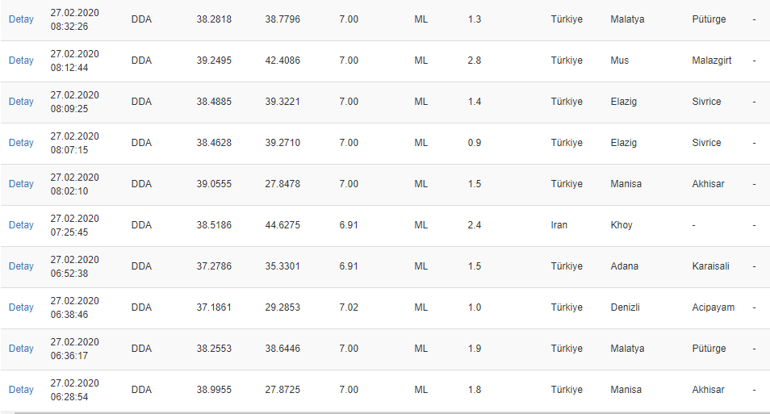Open Detay link for 07:25:45 Iran Khoy event
The image size is (770, 414).
(21, 225)
